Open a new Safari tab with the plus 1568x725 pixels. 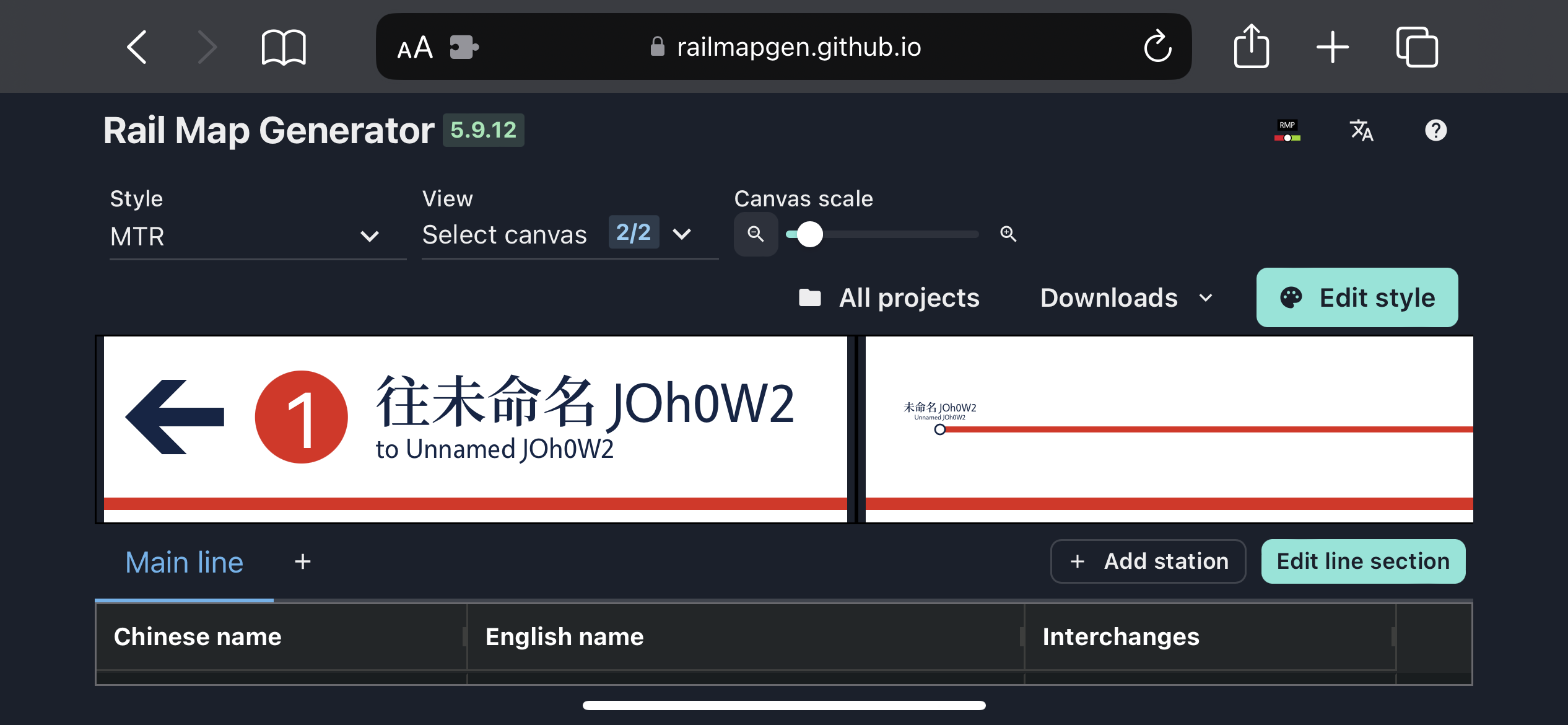(1333, 46)
